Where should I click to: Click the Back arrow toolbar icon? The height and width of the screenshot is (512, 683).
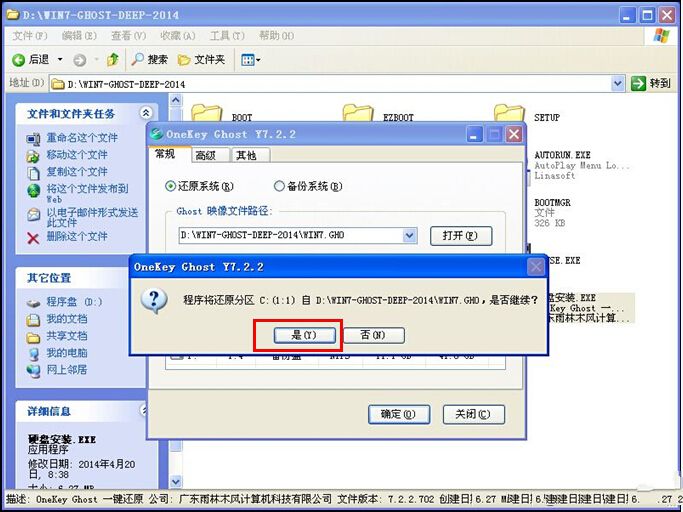tap(18, 60)
